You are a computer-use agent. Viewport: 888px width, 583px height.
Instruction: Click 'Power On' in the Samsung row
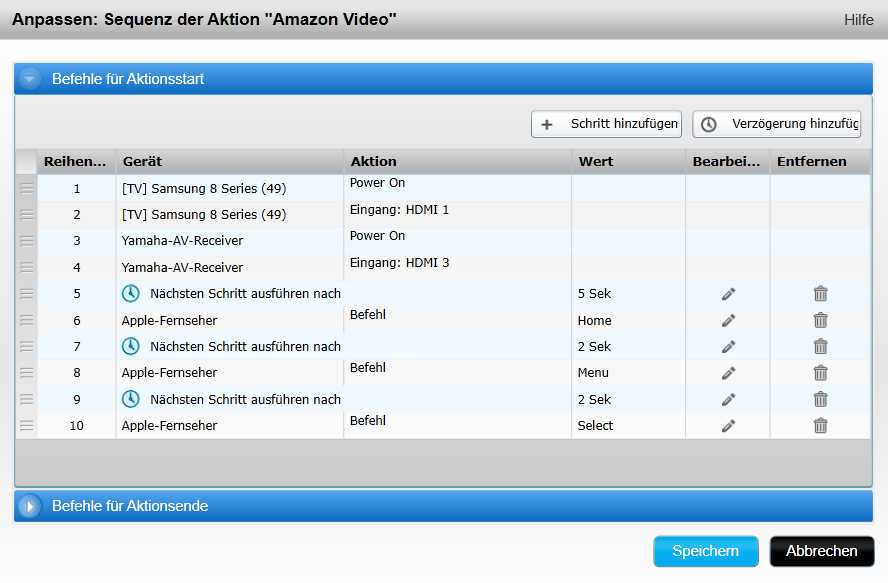coord(377,183)
